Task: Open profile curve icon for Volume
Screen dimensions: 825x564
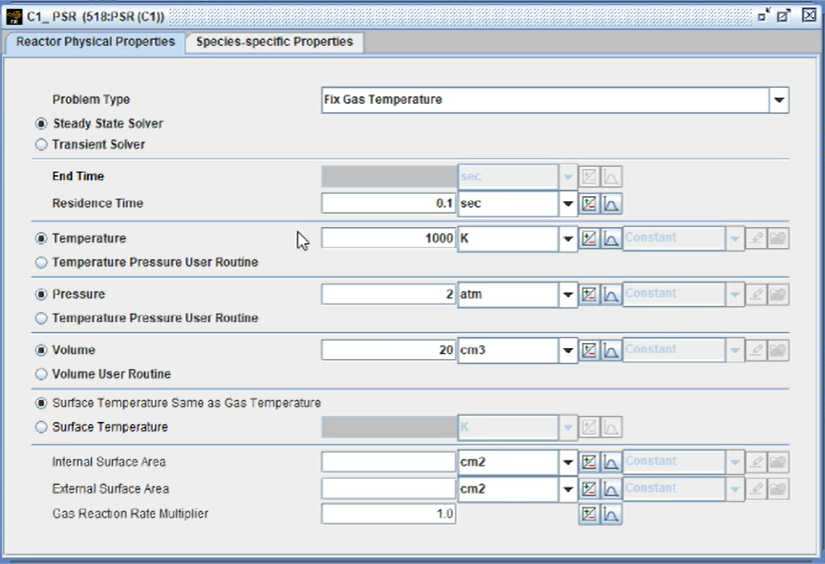Action: [x=611, y=350]
